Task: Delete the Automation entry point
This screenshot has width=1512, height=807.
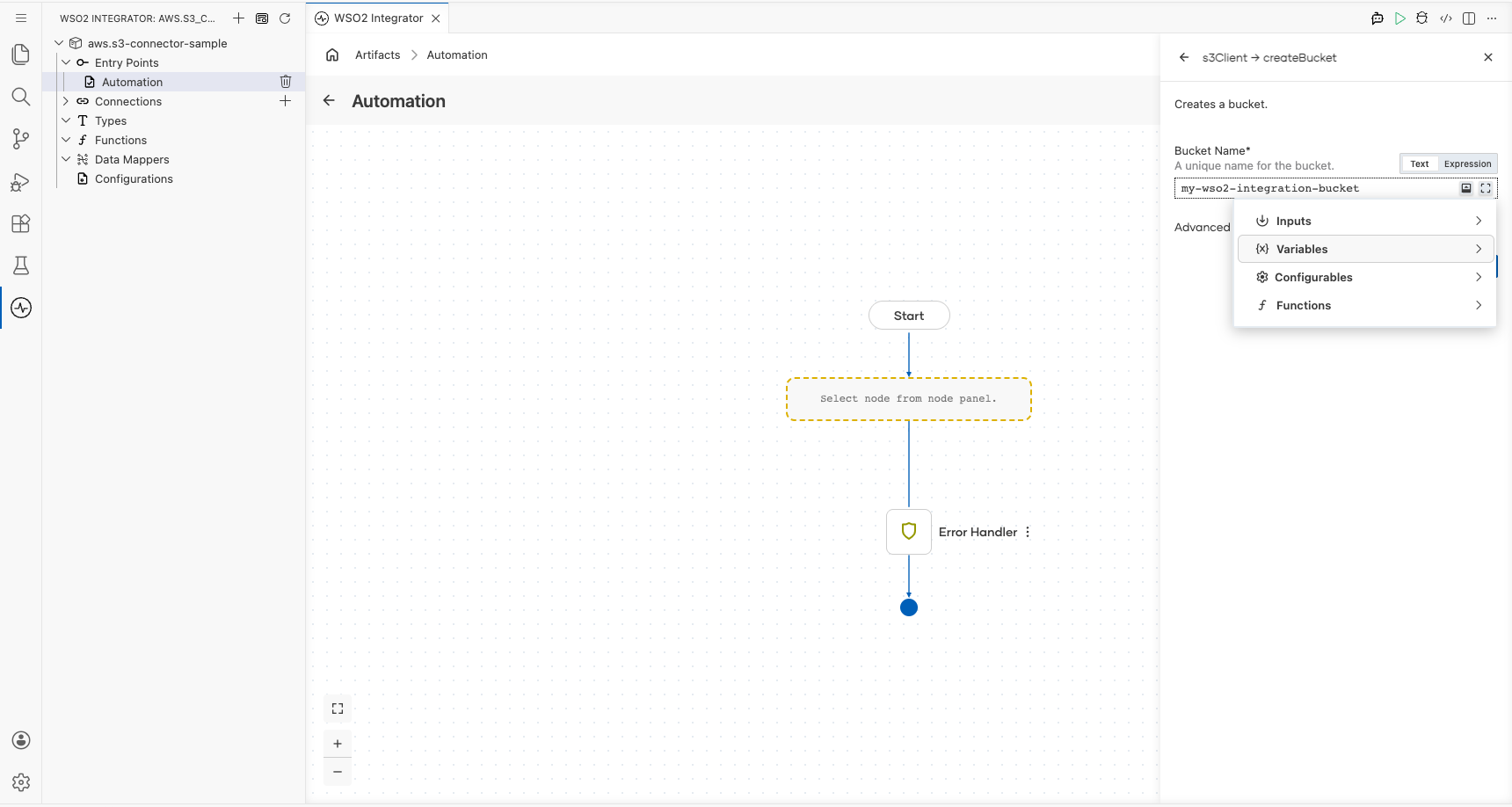Action: click(286, 82)
